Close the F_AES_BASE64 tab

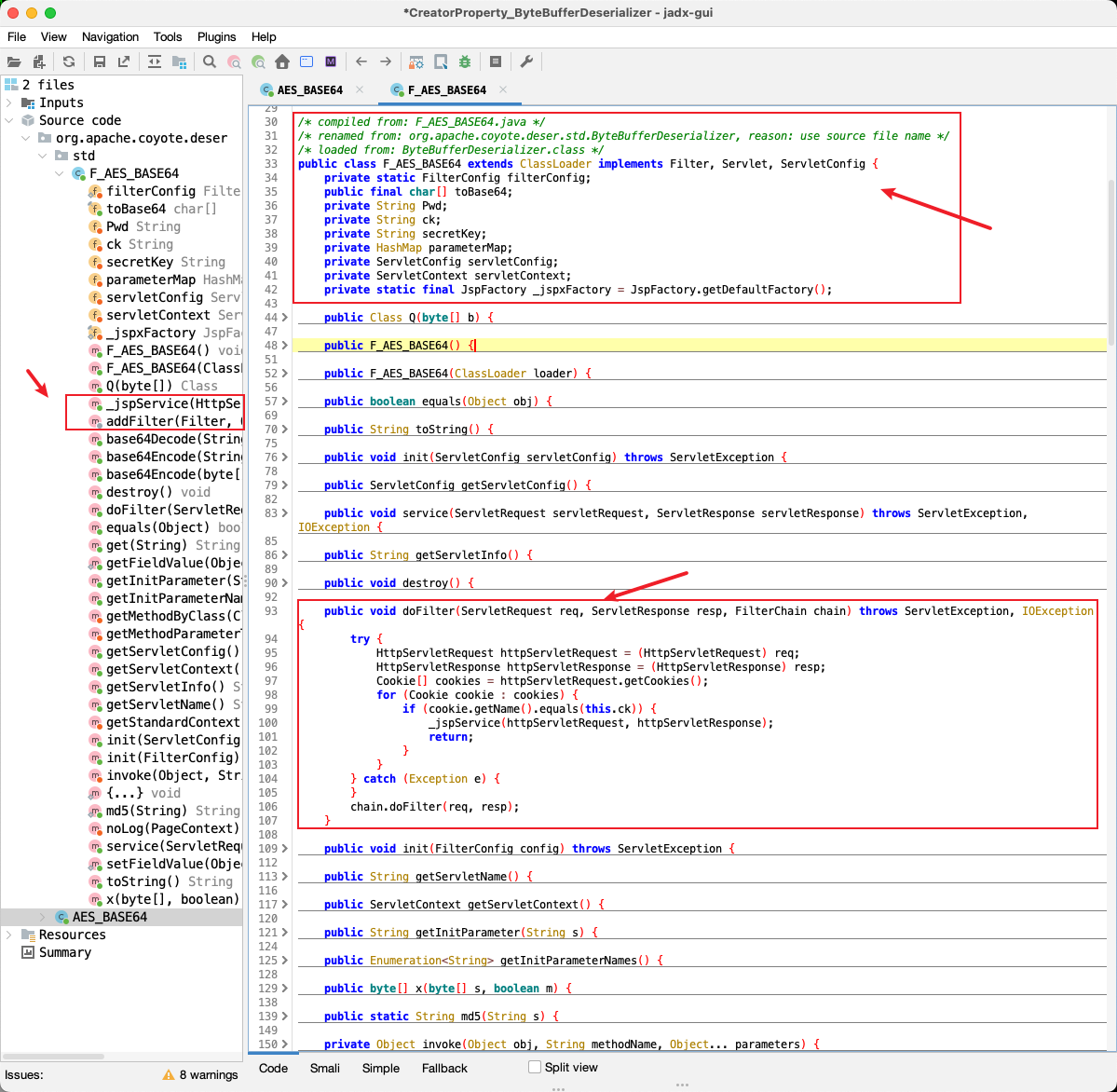pyautogui.click(x=503, y=90)
